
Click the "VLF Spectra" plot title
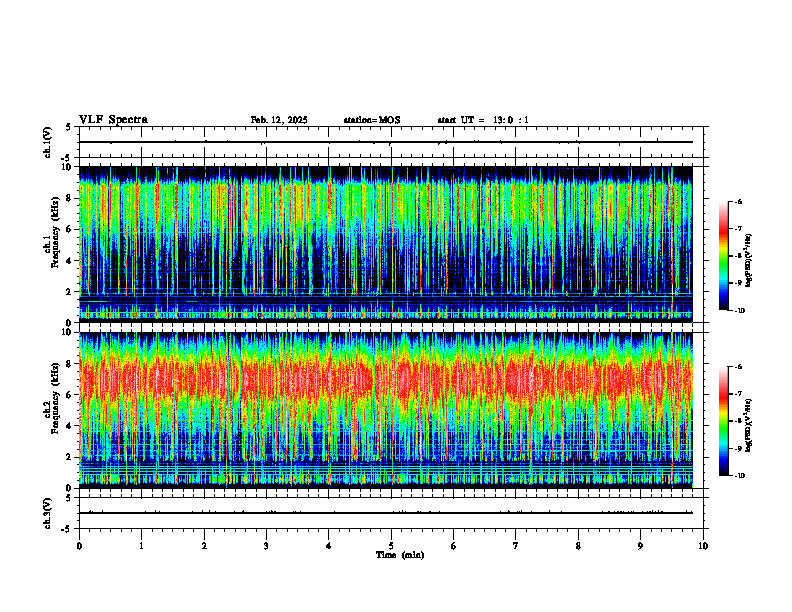113,120
